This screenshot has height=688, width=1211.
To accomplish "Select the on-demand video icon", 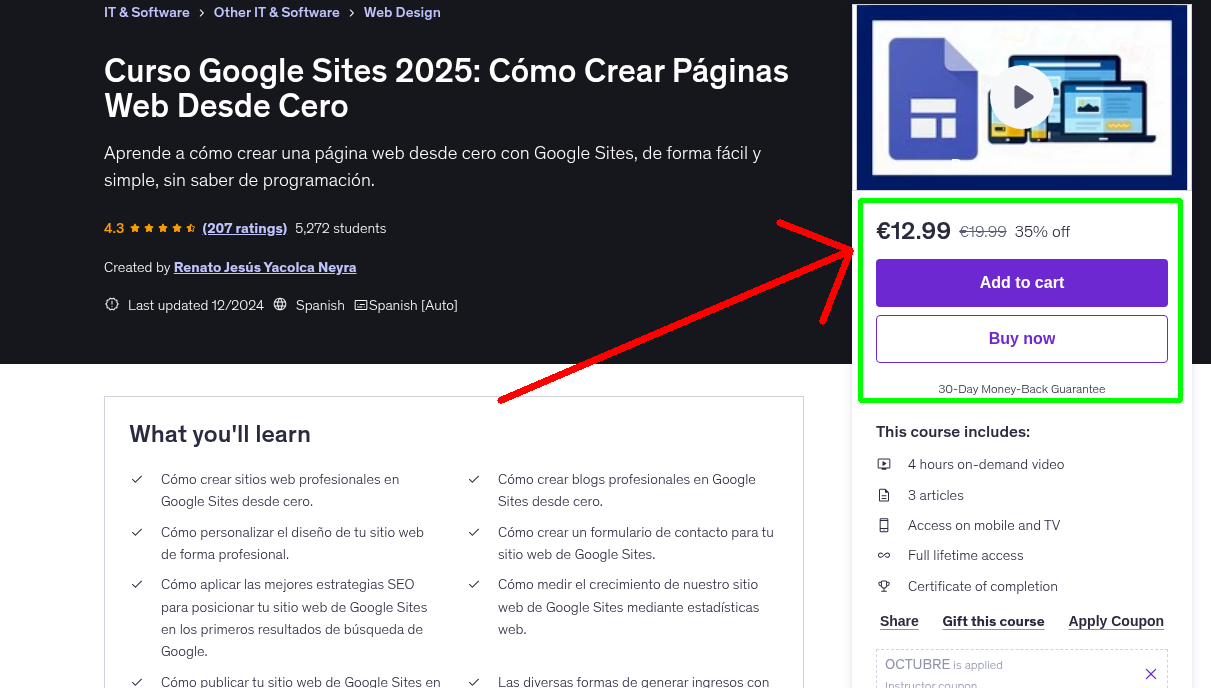I will [884, 464].
